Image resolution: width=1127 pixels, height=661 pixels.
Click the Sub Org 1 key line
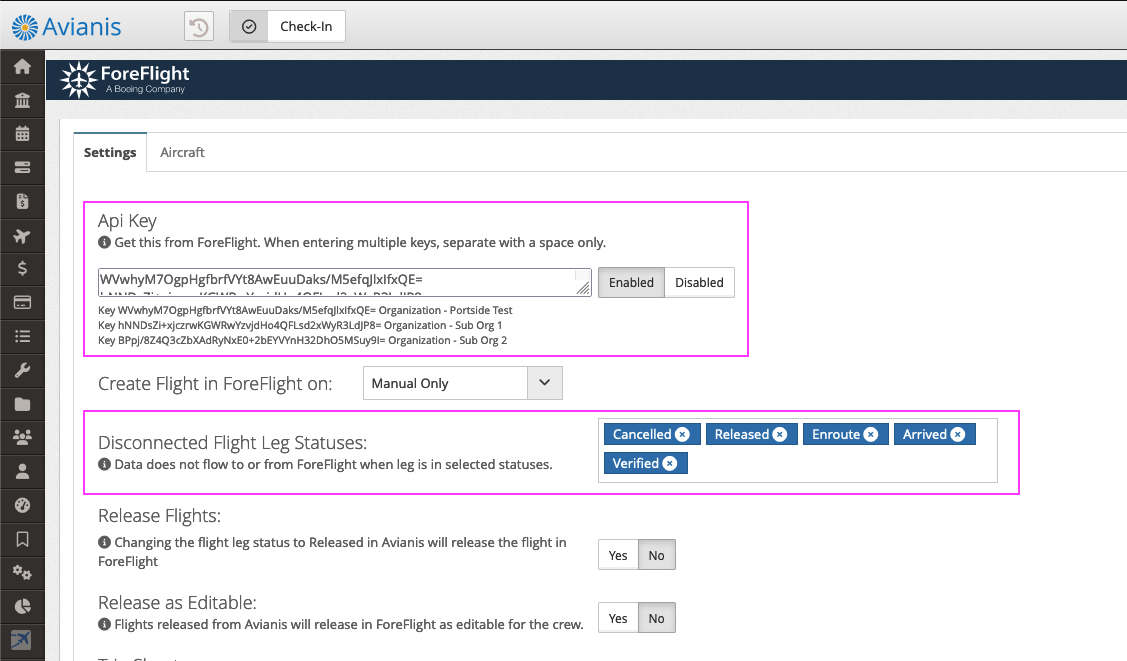tap(300, 325)
